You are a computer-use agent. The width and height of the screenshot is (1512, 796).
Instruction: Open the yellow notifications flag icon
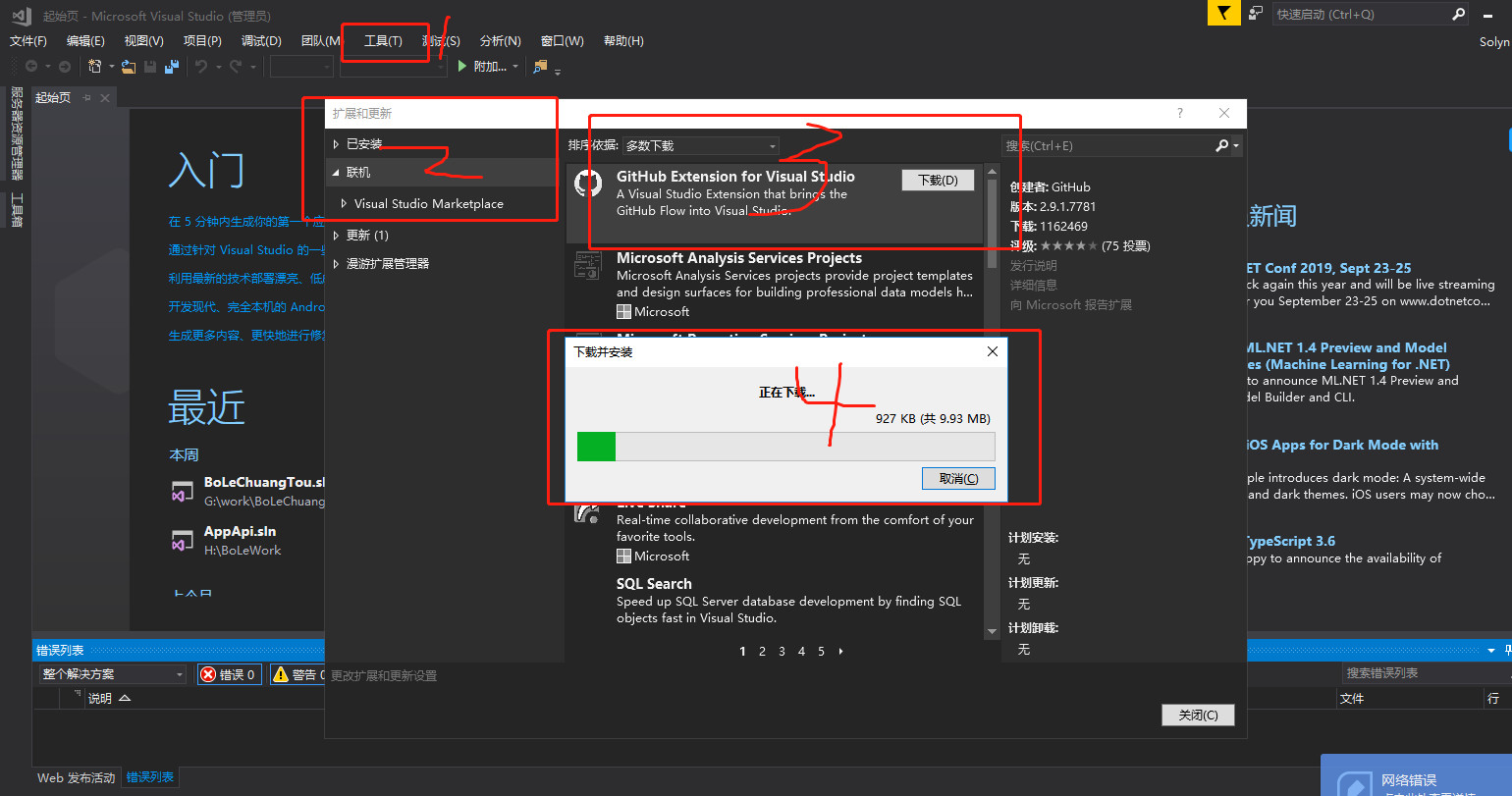[1222, 14]
